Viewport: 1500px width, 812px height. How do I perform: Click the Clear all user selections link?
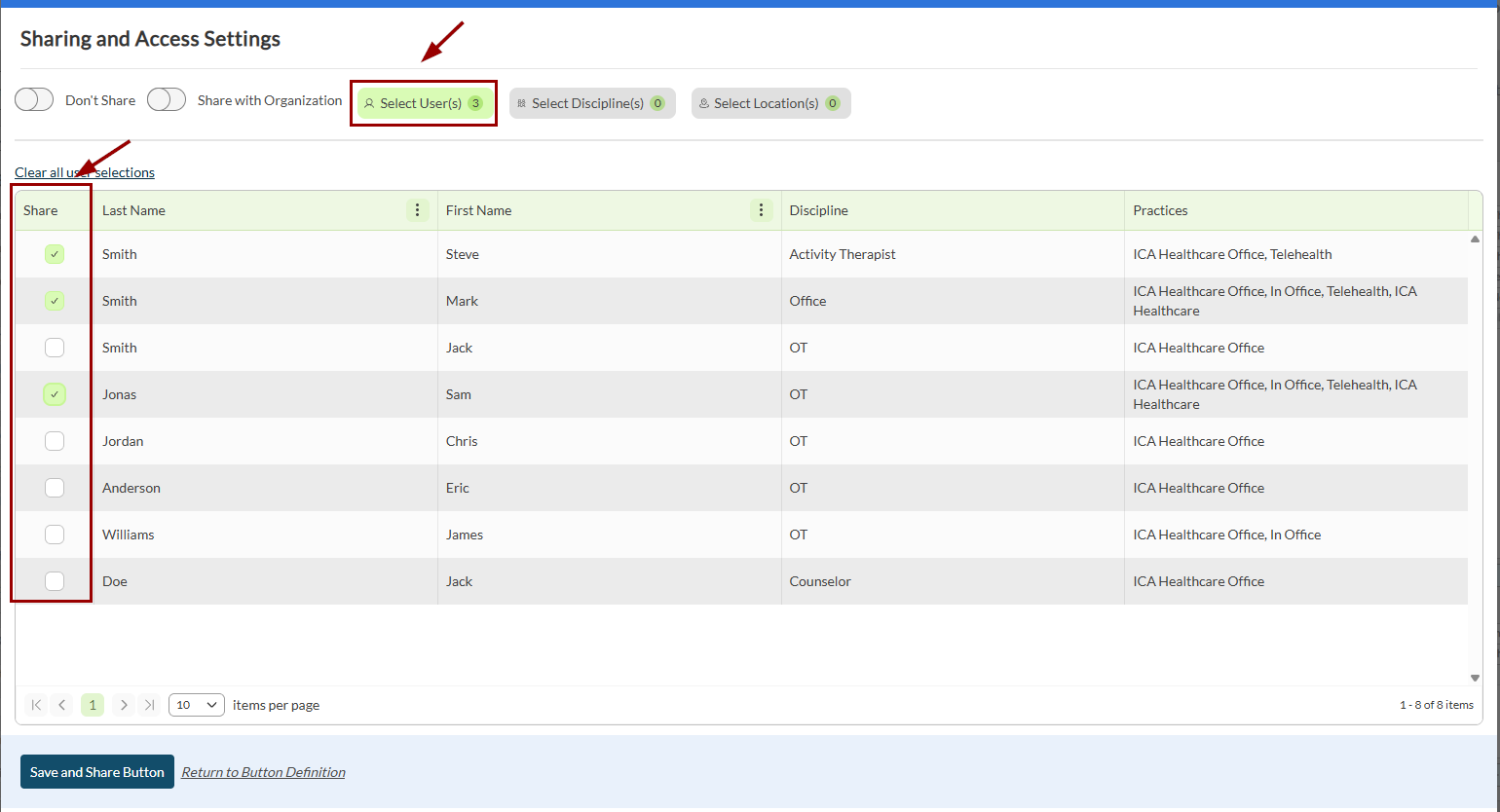coord(85,172)
